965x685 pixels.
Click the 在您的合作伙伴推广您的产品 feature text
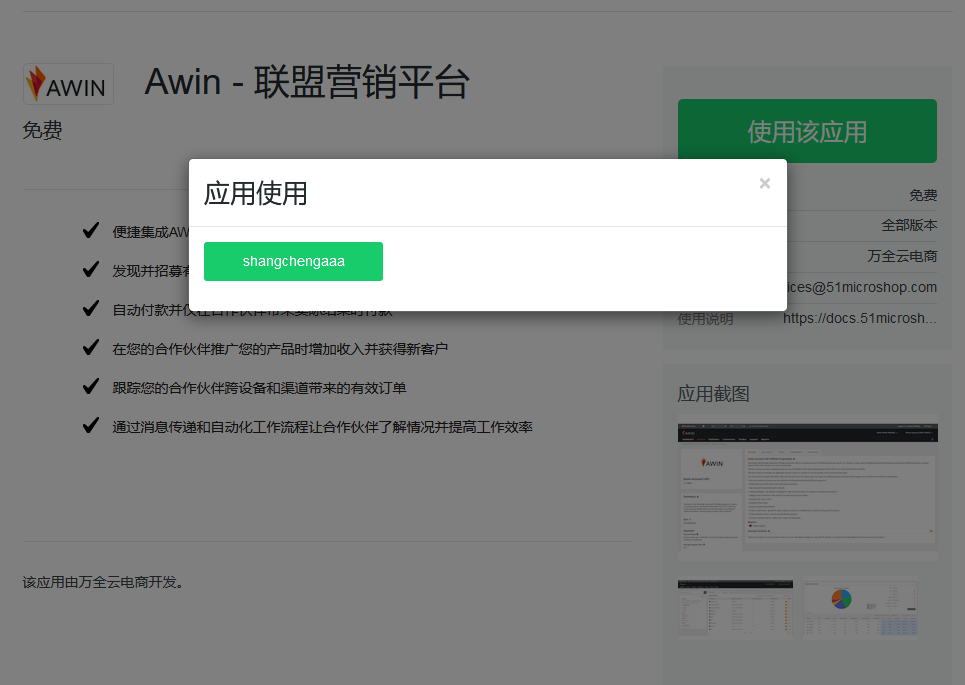[x=280, y=350]
